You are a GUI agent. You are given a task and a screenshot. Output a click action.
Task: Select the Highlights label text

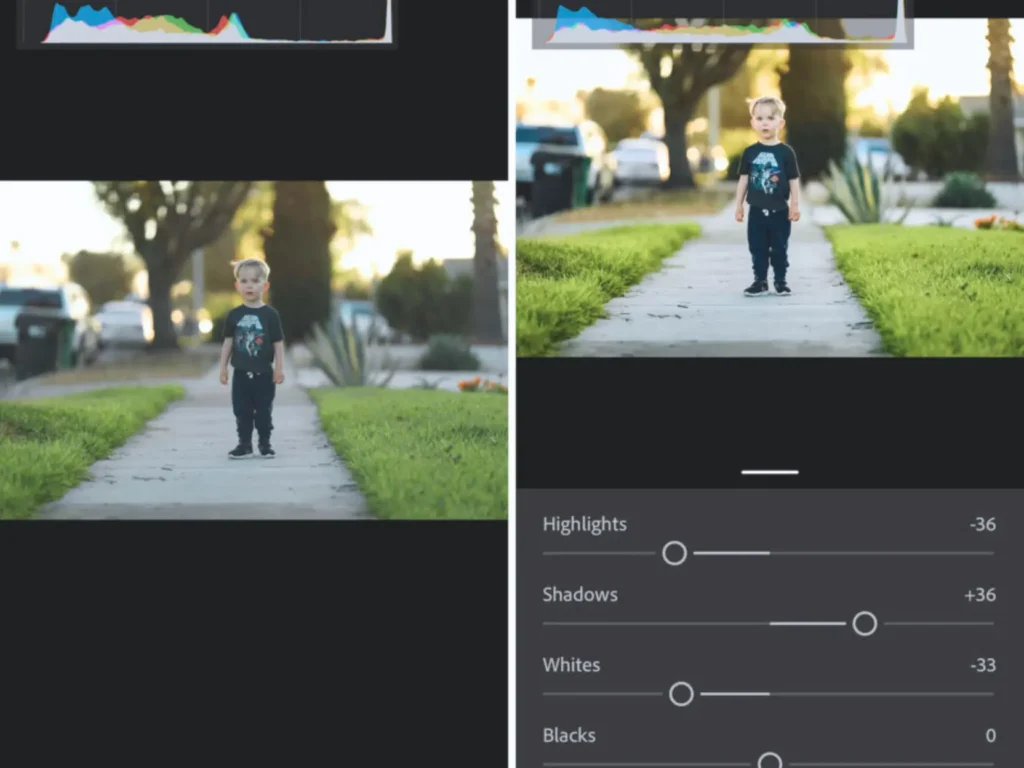584,524
